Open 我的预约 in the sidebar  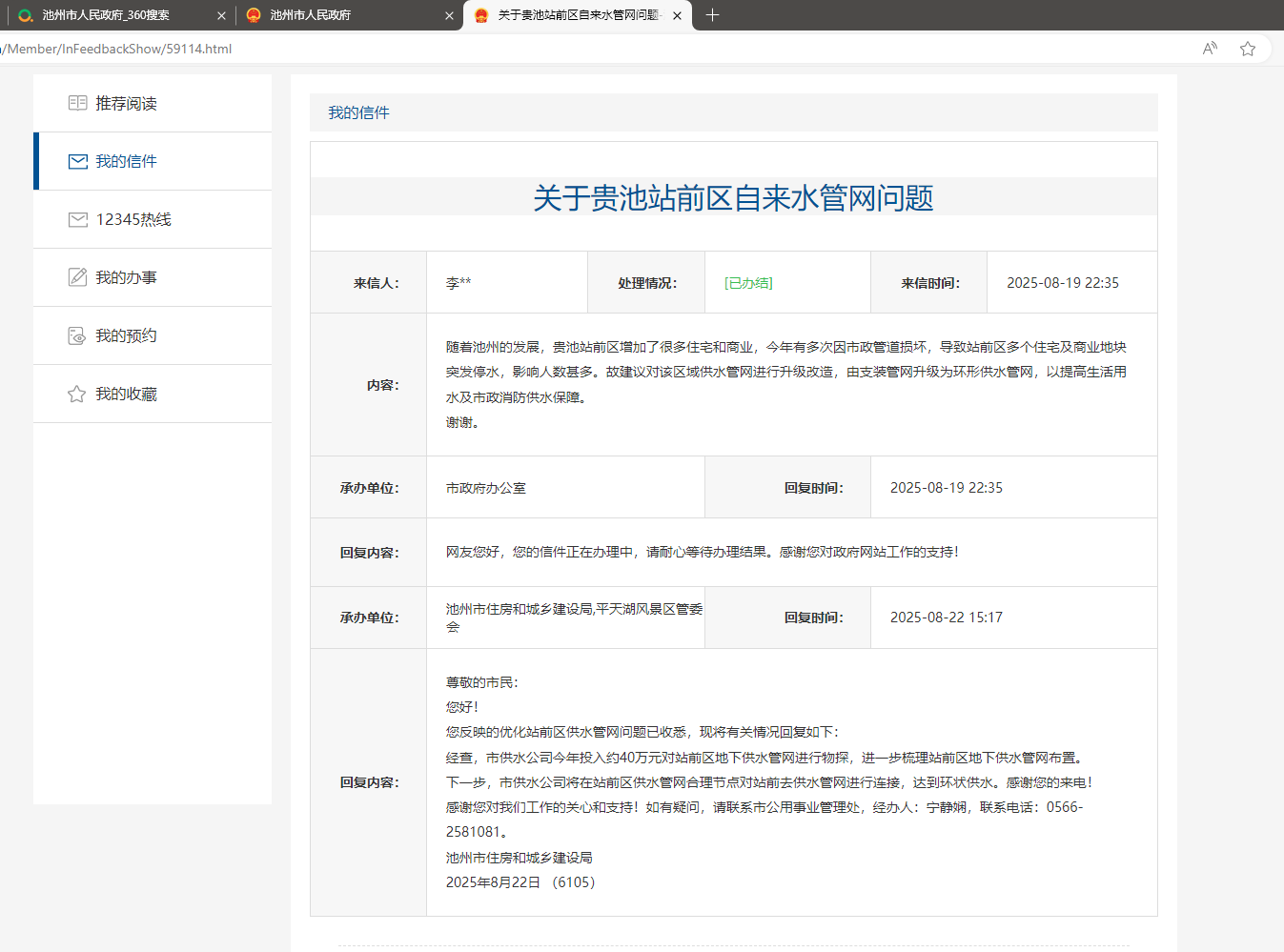153,335
